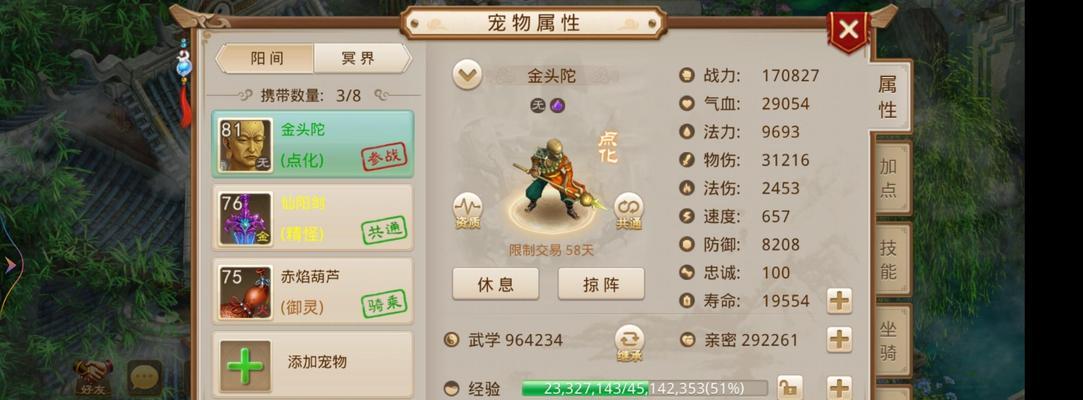This screenshot has width=1083, height=400.
Task: Open the 技能 side tab
Action: pos(888,259)
